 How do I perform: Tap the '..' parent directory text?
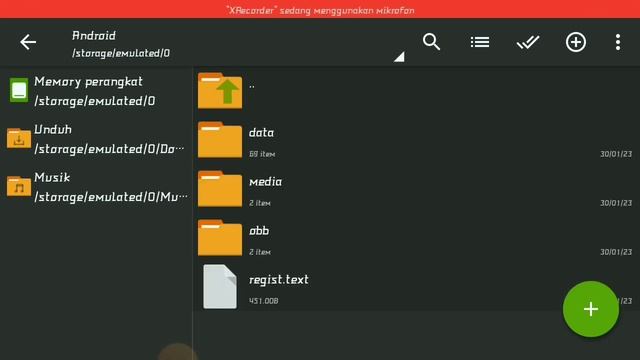pyautogui.click(x=252, y=86)
